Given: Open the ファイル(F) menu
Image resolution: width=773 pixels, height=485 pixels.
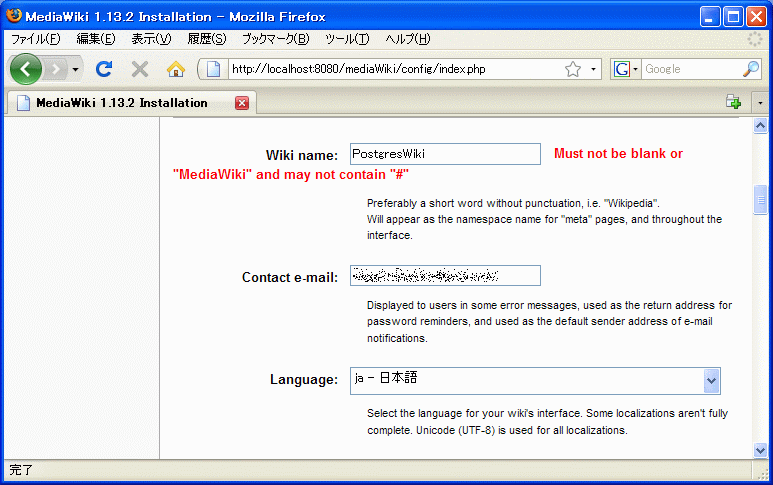Looking at the screenshot, I should 35,39.
